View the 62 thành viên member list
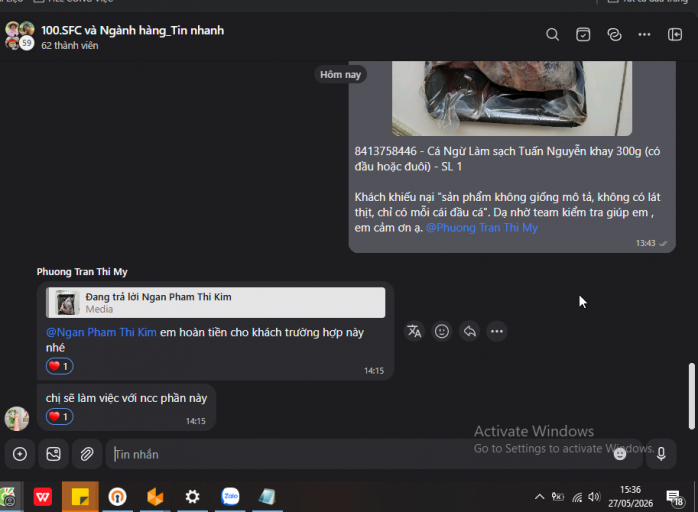This screenshot has width=698, height=512. (70, 45)
